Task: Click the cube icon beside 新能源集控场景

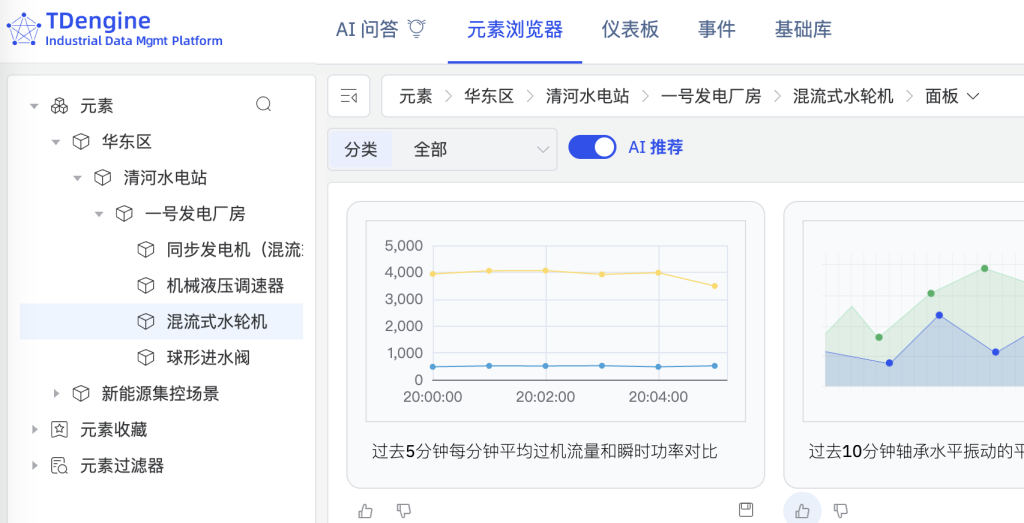Action: tap(81, 393)
